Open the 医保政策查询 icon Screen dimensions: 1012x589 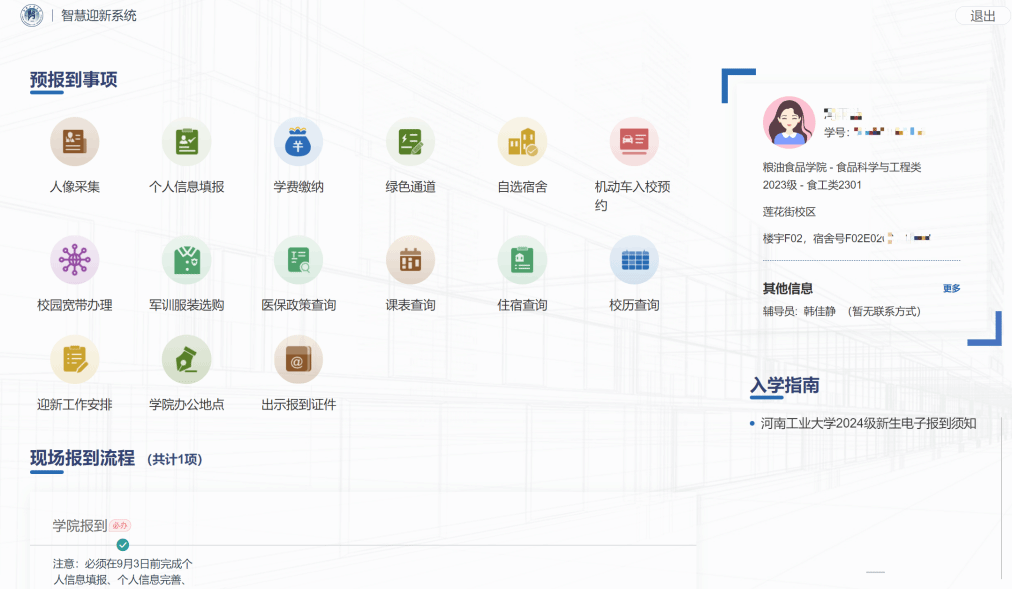point(299,260)
